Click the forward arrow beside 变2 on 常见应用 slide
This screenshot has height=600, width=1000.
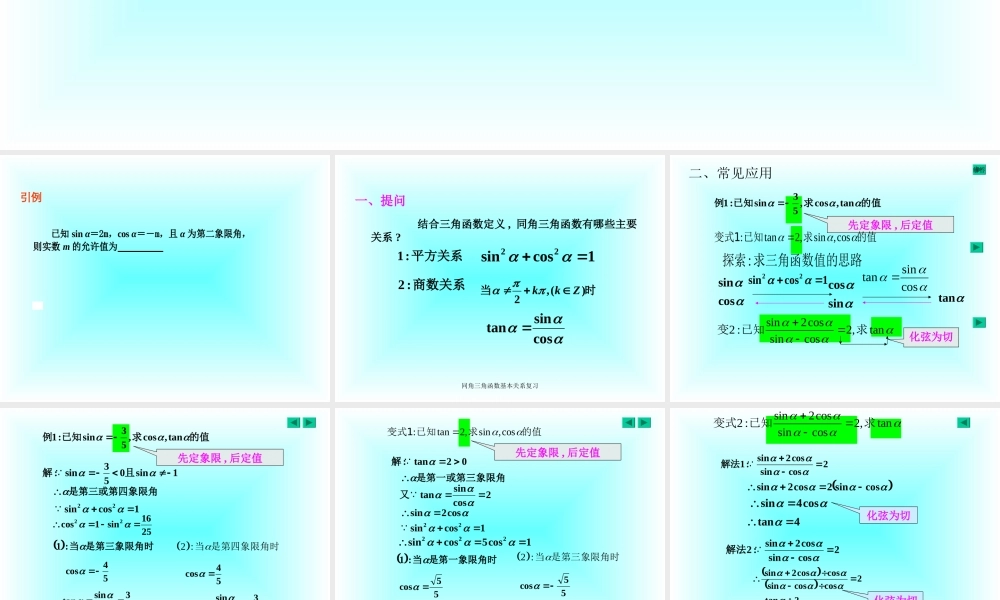[980, 323]
